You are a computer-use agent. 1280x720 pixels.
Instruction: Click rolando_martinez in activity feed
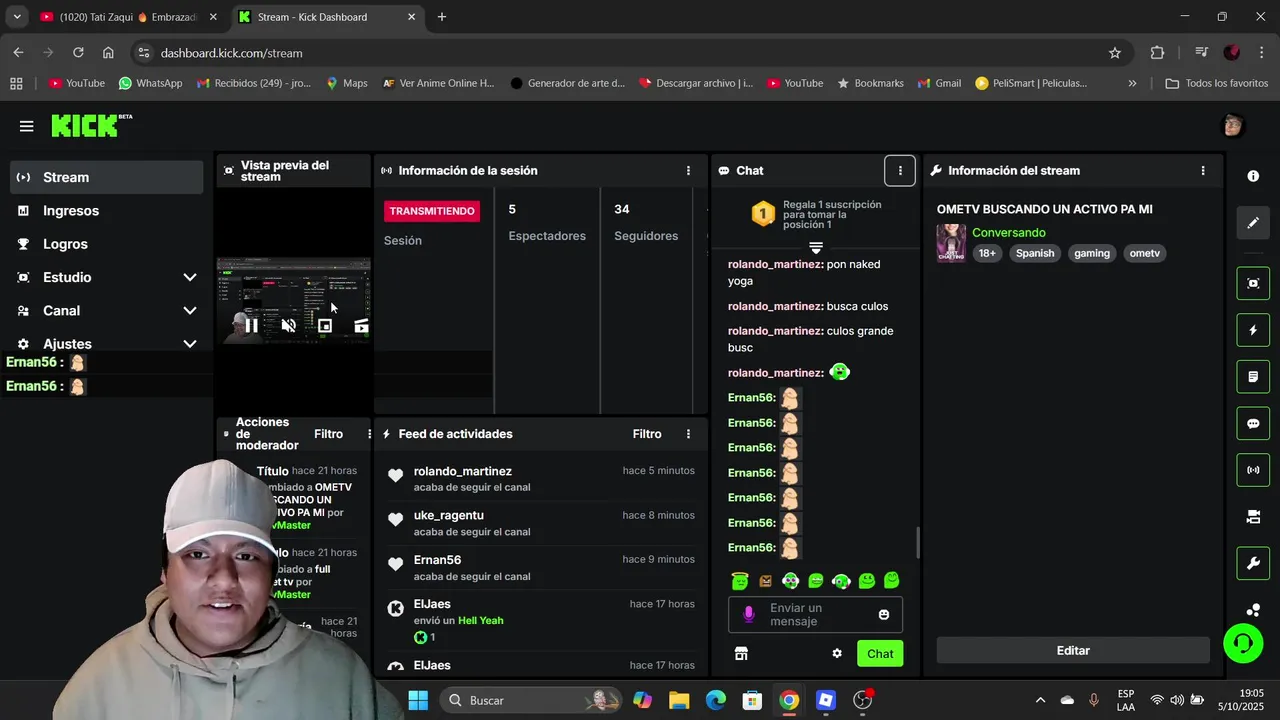[x=463, y=471]
